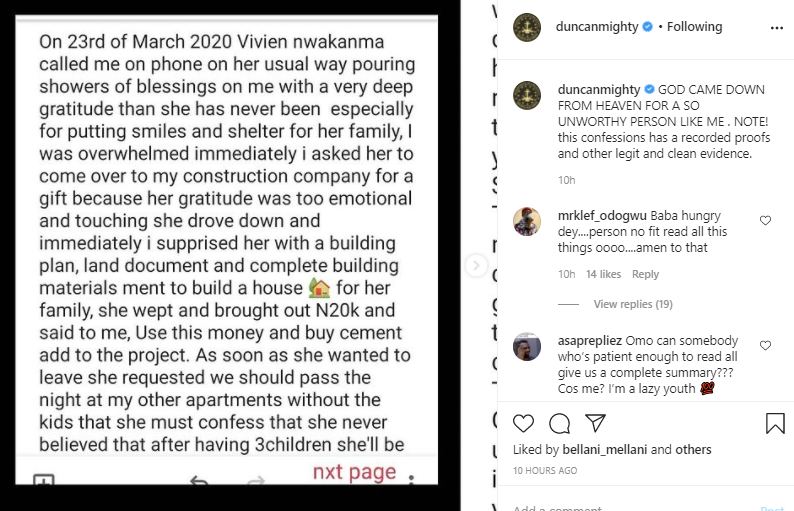The height and width of the screenshot is (511, 794).
Task: View 14 likes on comment
Action: [x=603, y=274]
